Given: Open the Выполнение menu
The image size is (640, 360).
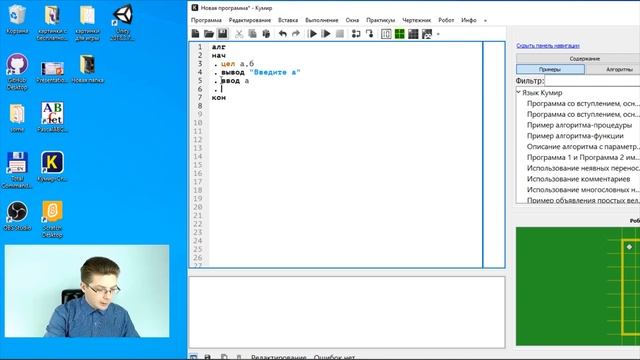Looking at the screenshot, I should pos(322,20).
